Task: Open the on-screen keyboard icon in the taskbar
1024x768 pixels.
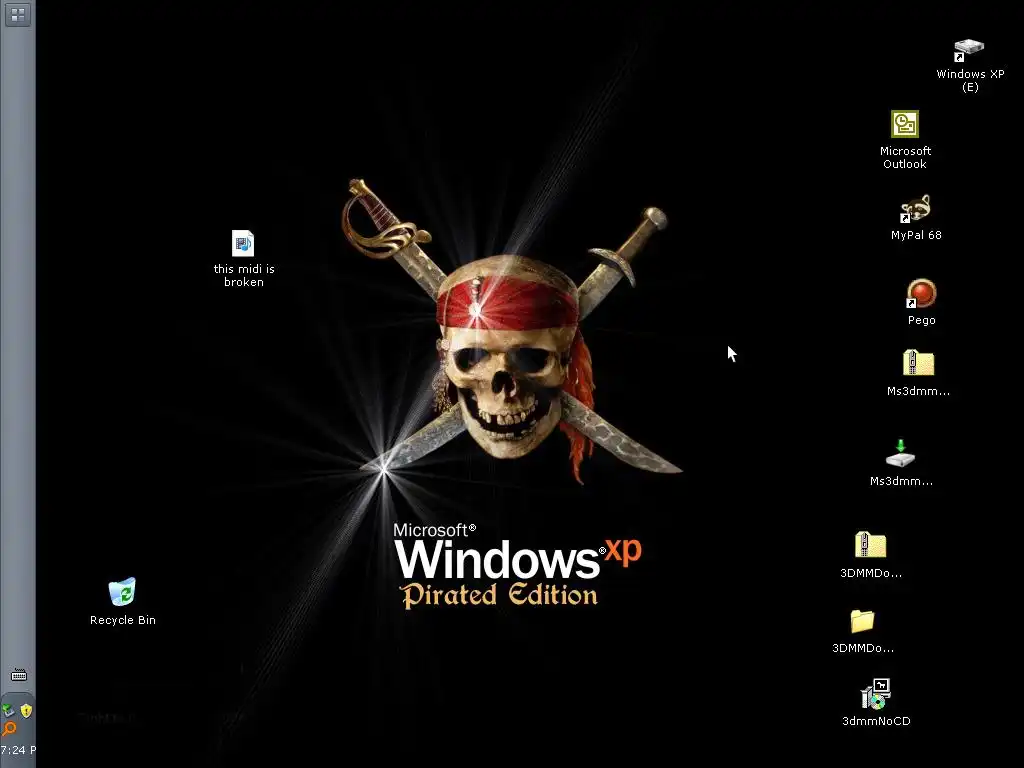Action: 18,675
